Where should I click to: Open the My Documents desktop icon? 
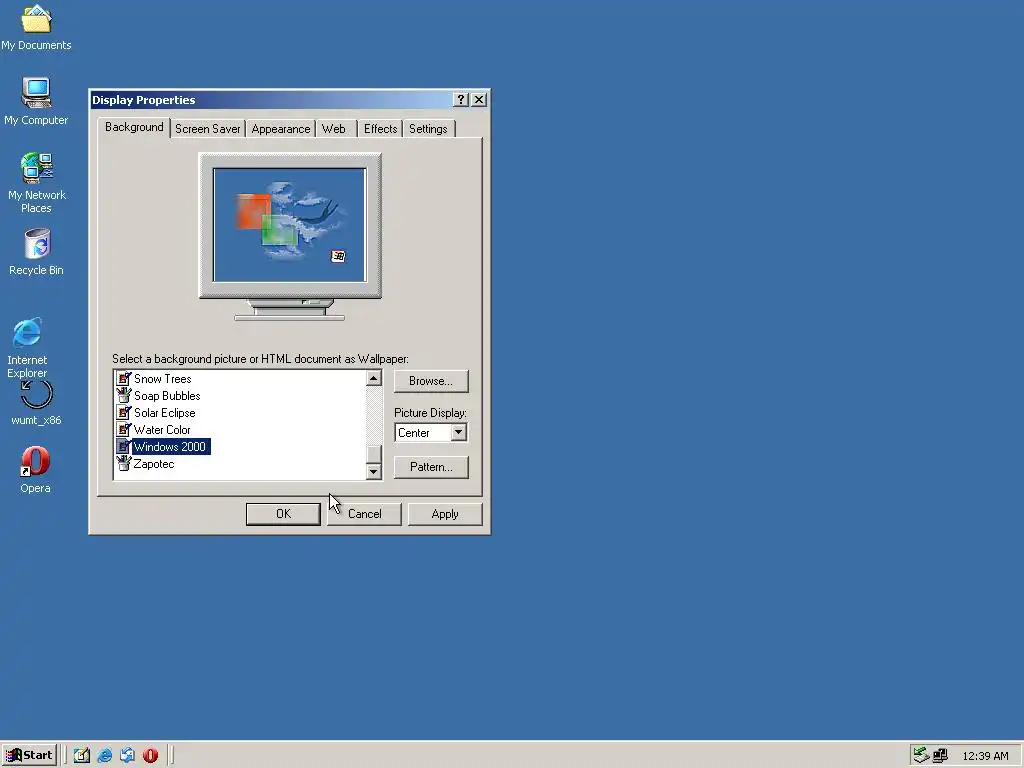(x=36, y=27)
